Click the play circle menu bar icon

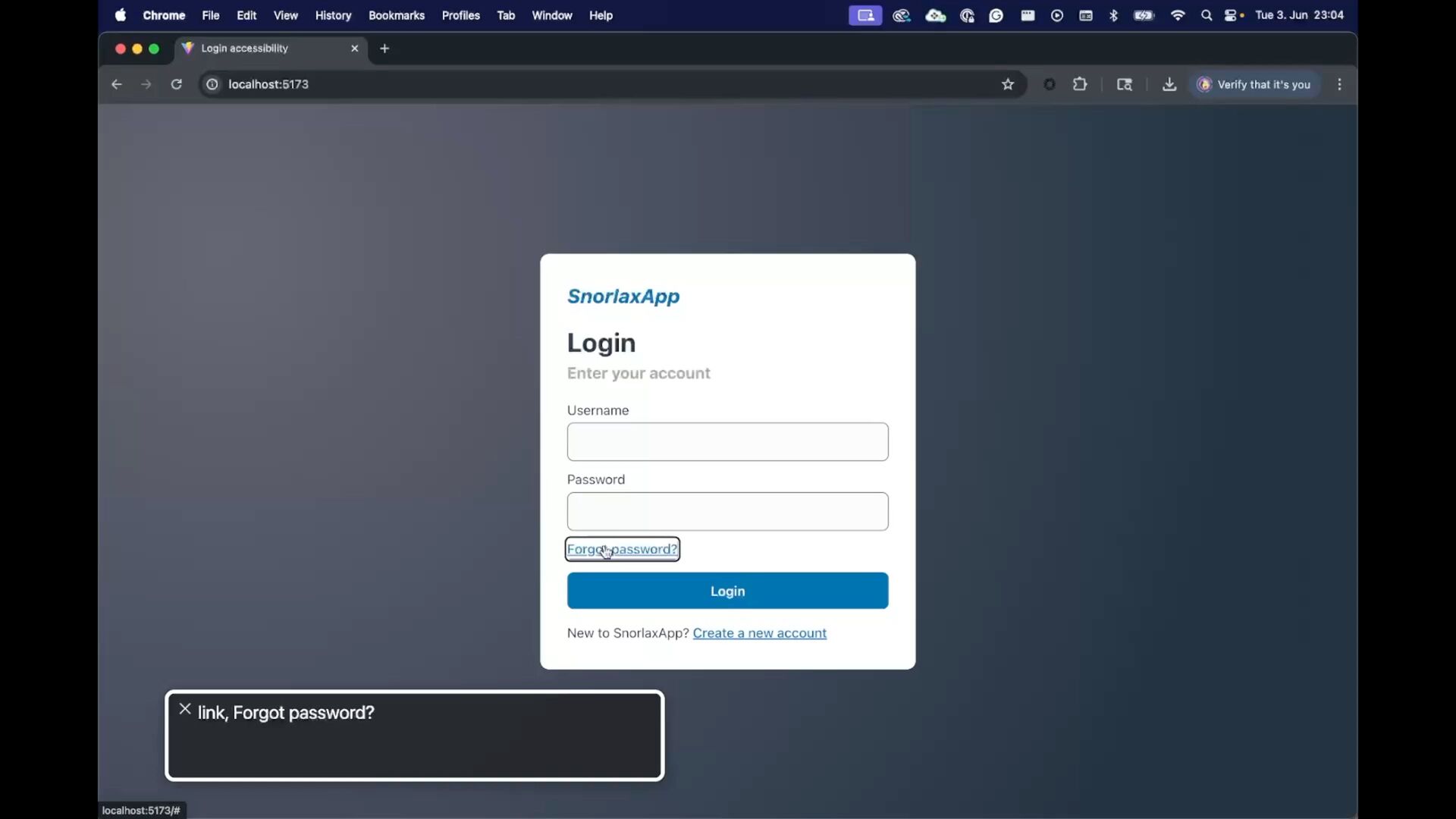[x=1057, y=15]
